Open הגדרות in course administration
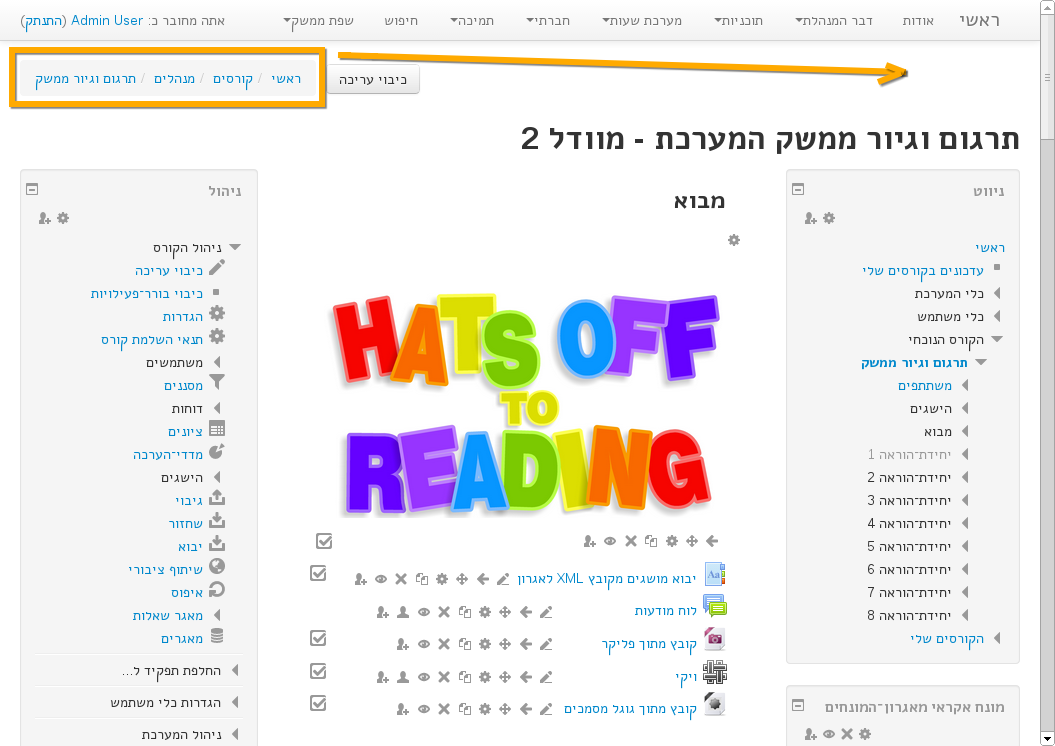 (x=182, y=316)
